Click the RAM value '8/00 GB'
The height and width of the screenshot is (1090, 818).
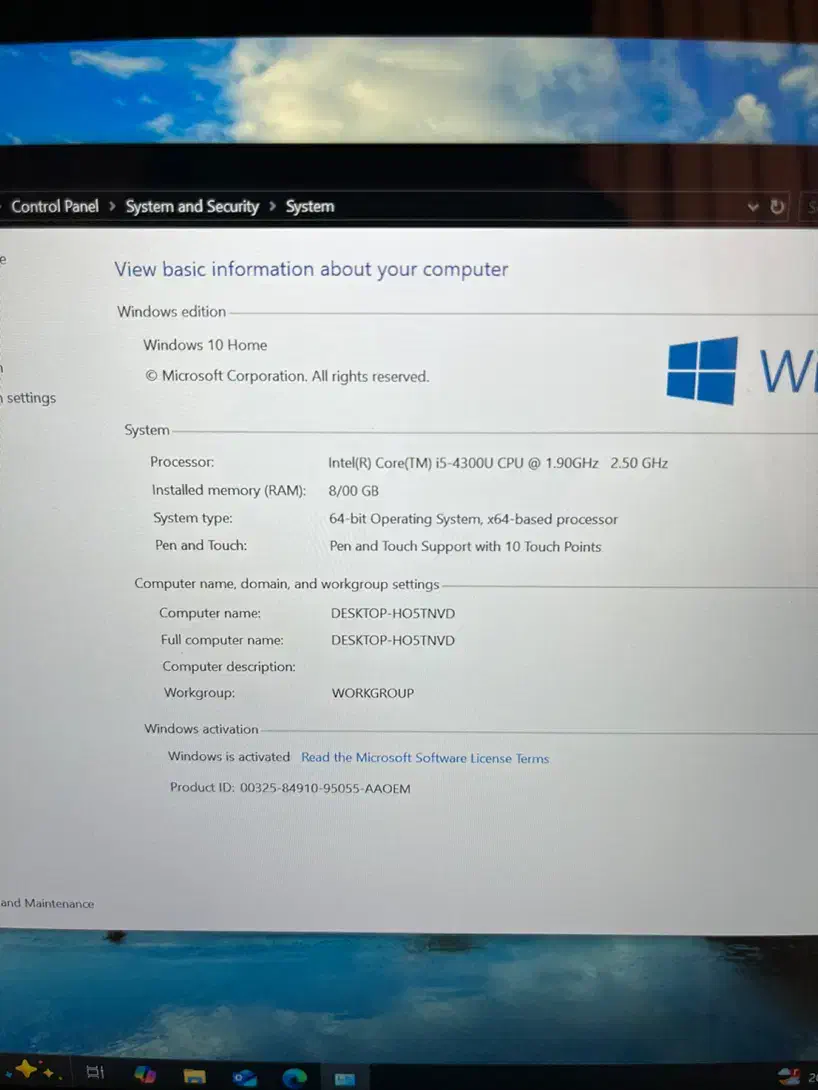(353, 491)
